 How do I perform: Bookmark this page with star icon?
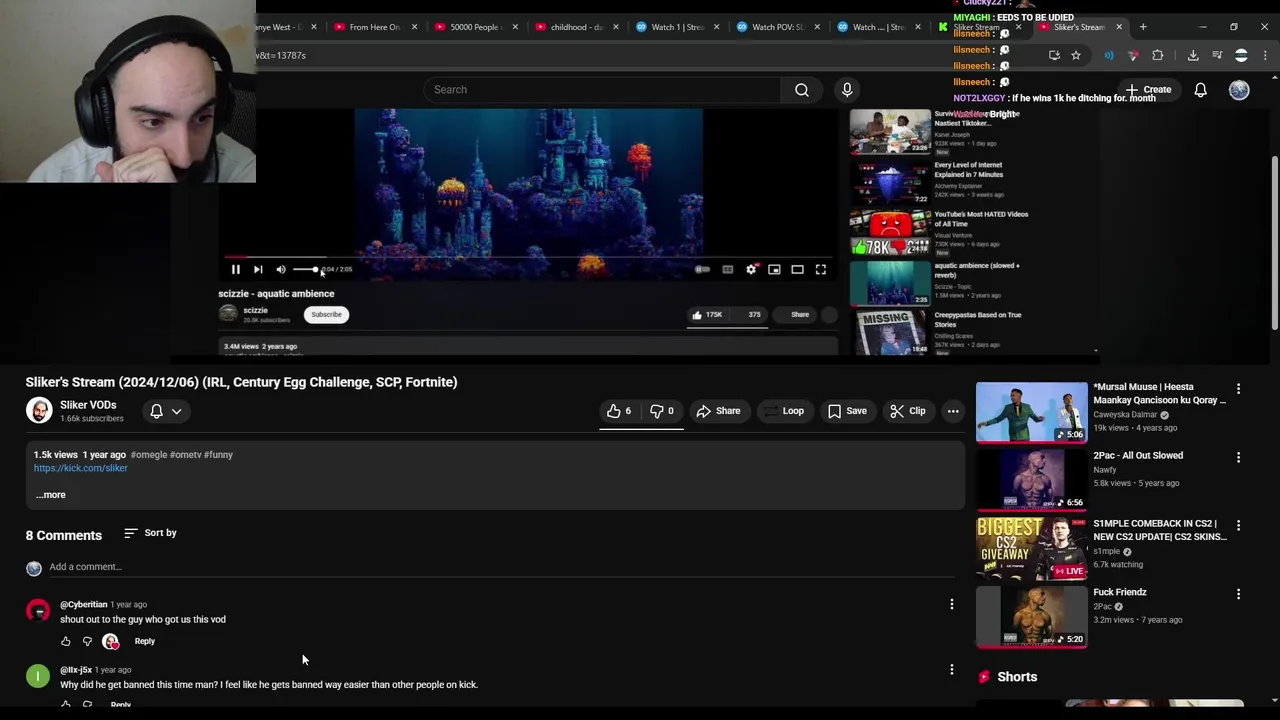(1076, 56)
